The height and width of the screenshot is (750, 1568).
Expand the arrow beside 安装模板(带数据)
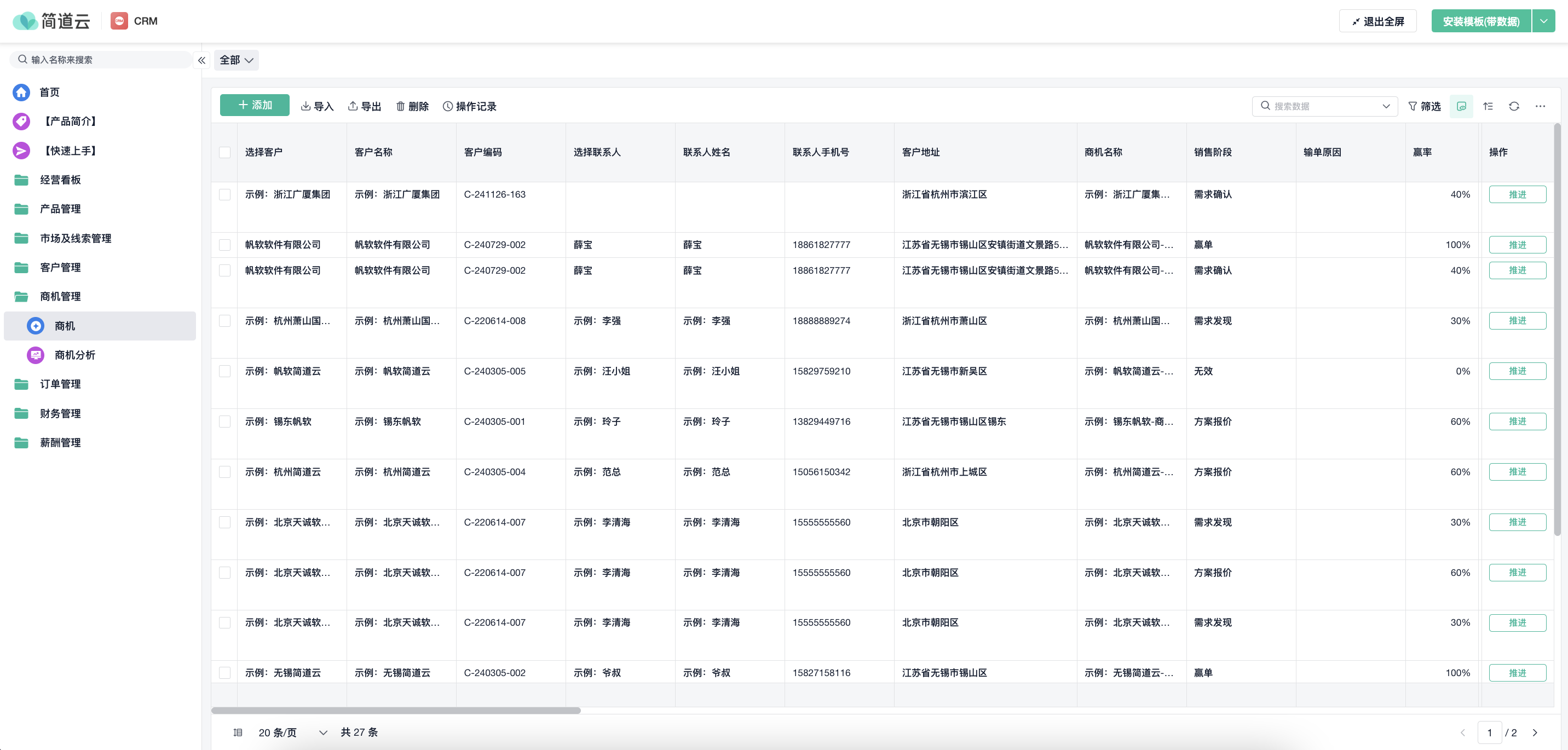(1543, 21)
